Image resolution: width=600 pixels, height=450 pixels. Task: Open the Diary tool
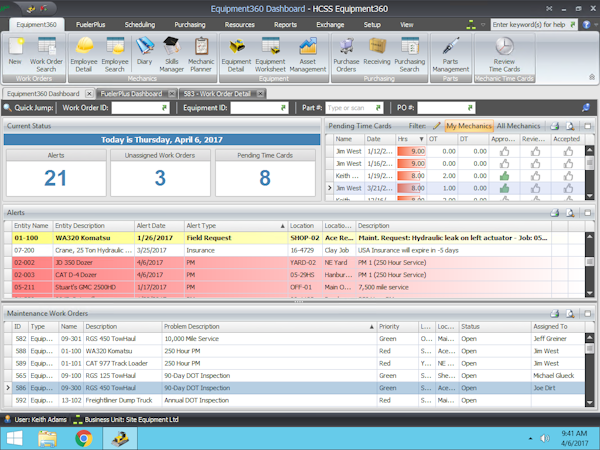[x=144, y=52]
